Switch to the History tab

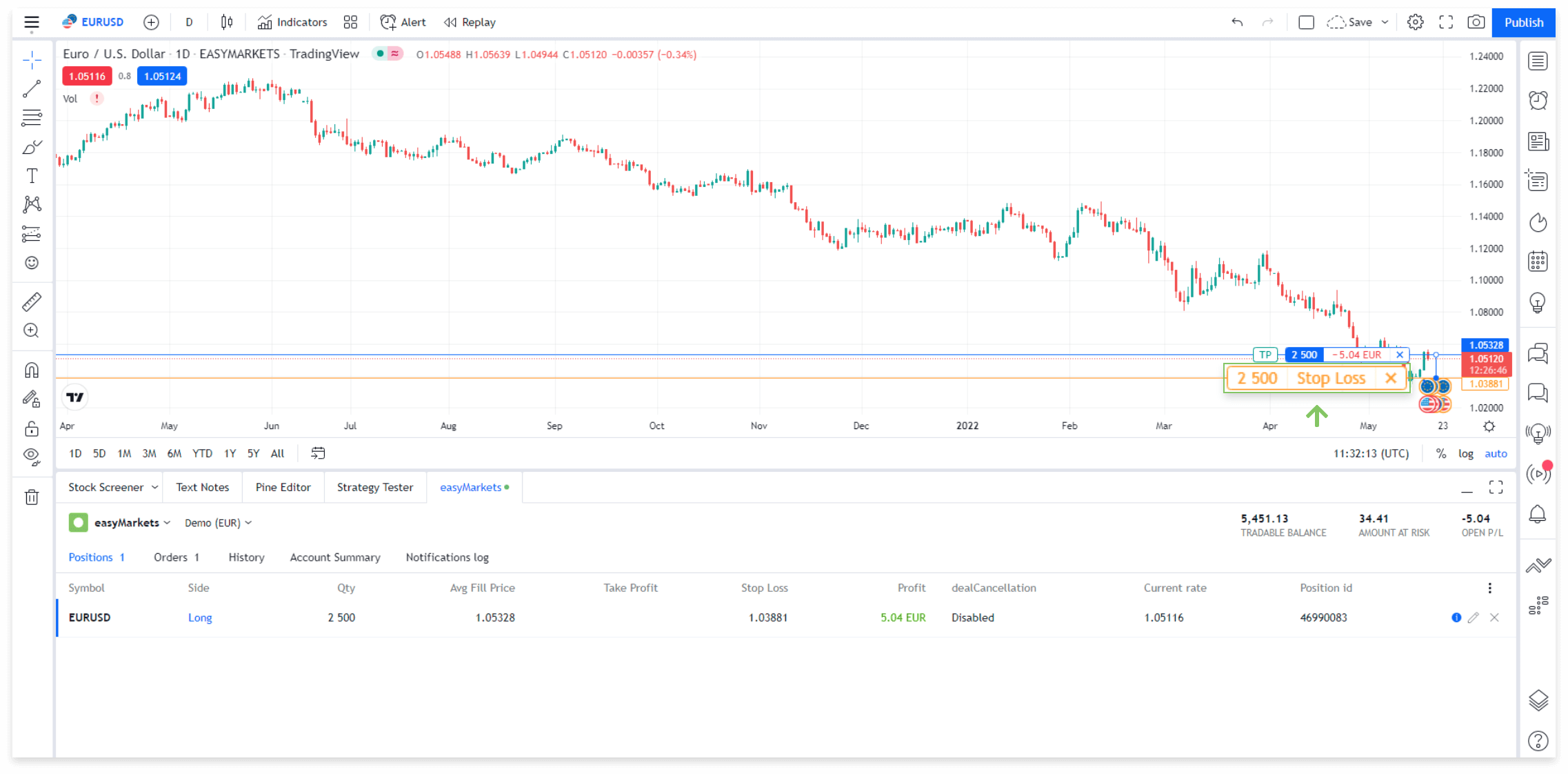click(246, 557)
